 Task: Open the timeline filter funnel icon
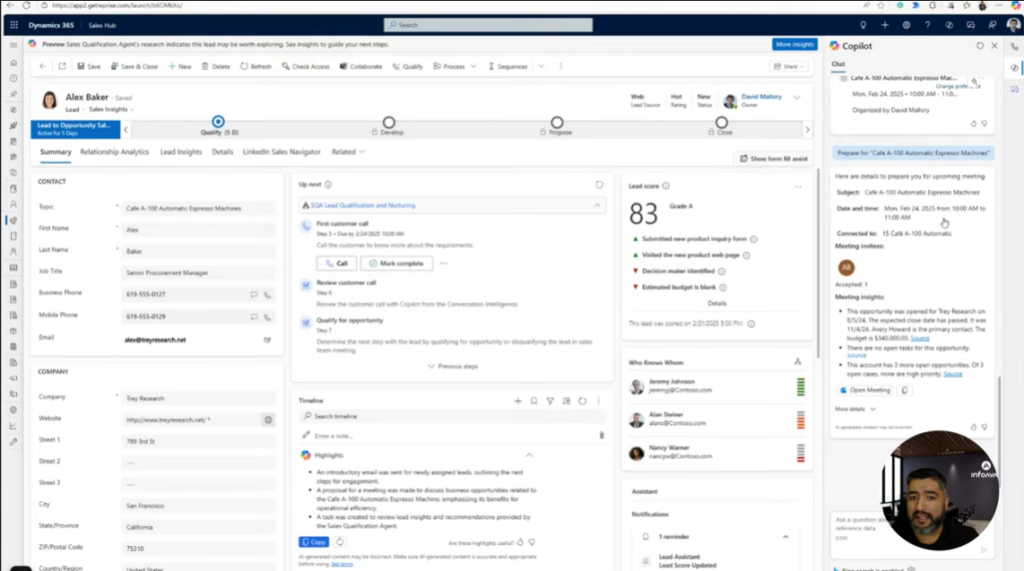pyautogui.click(x=550, y=400)
